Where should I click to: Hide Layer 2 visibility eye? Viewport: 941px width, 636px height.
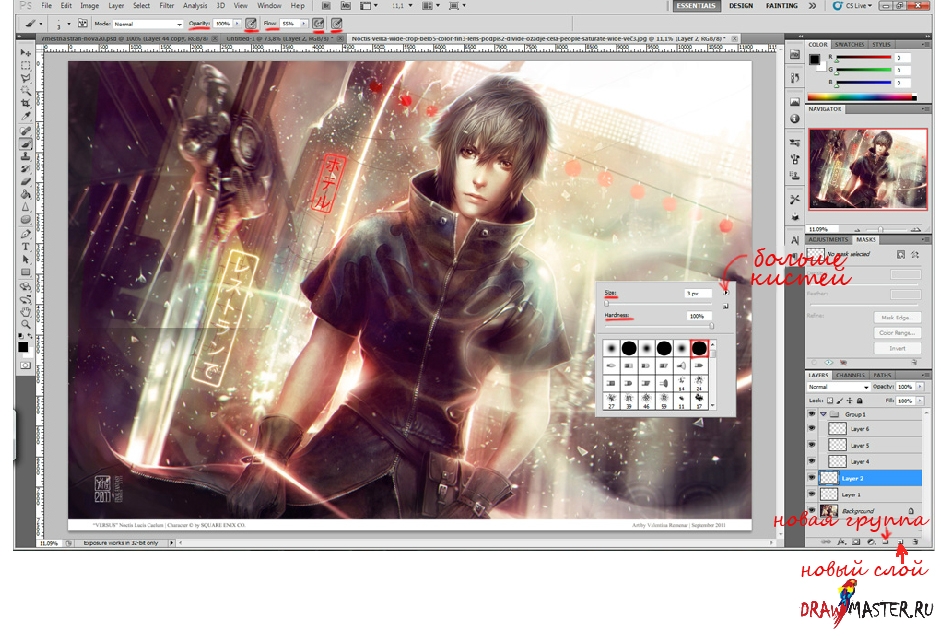click(x=811, y=478)
